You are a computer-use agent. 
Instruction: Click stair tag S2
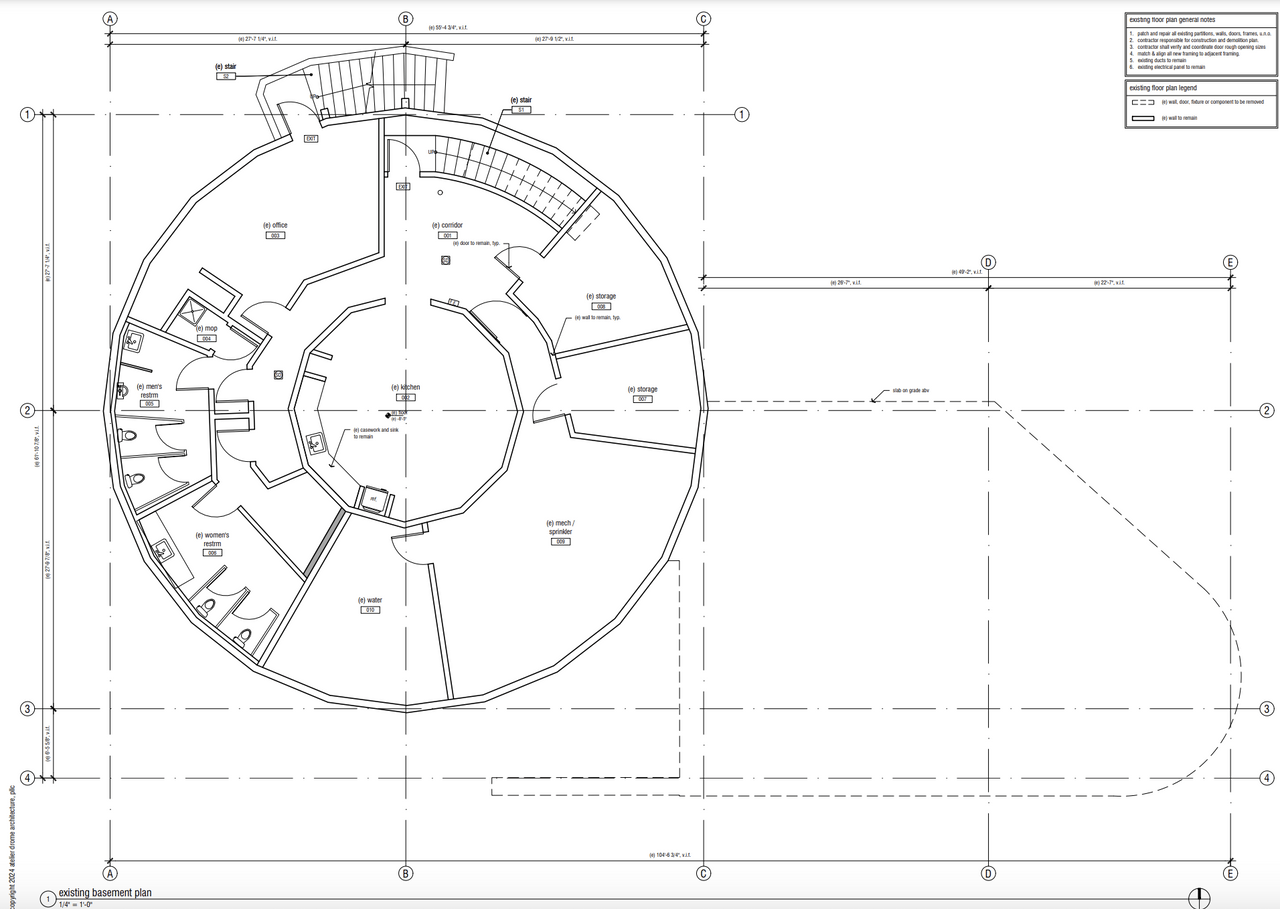pos(226,76)
